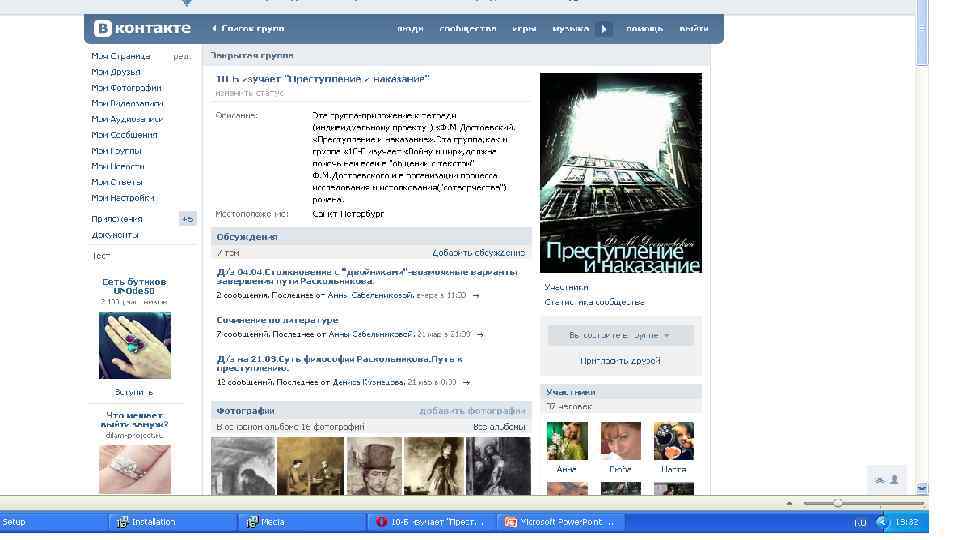
Task: Open 'помощь' in the top navigation
Action: tap(644, 29)
